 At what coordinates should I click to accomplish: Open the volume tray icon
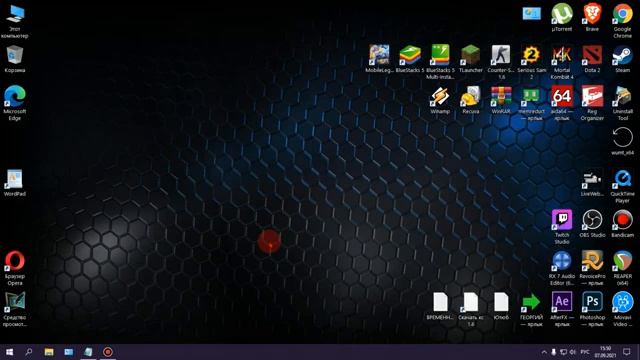click(x=573, y=352)
